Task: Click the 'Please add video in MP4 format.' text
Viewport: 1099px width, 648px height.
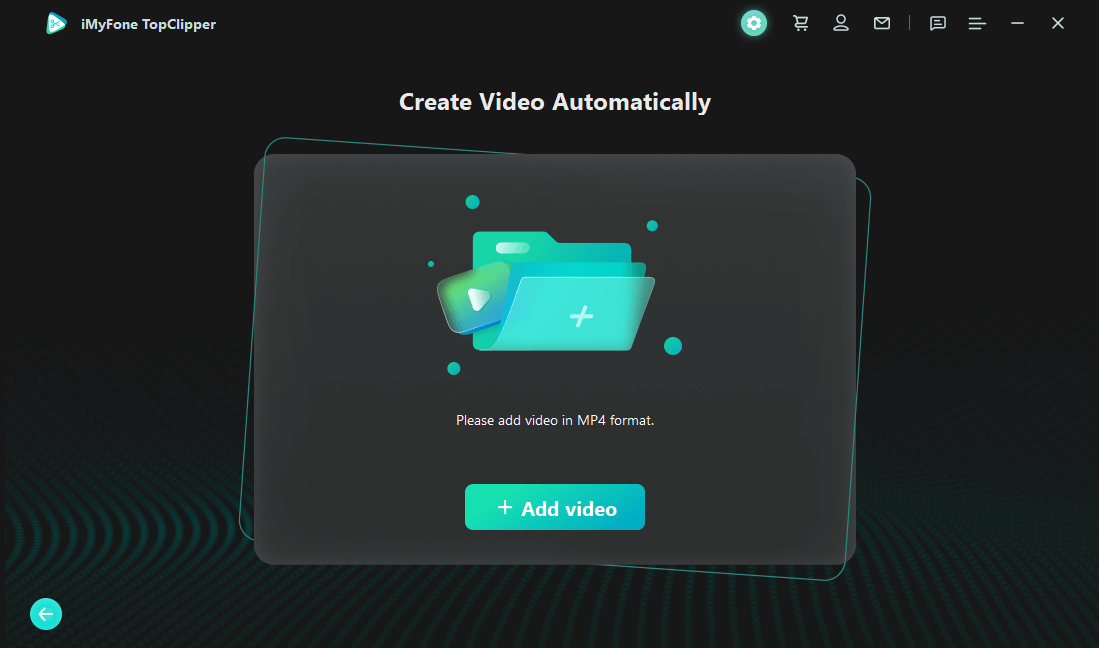Action: (x=554, y=420)
